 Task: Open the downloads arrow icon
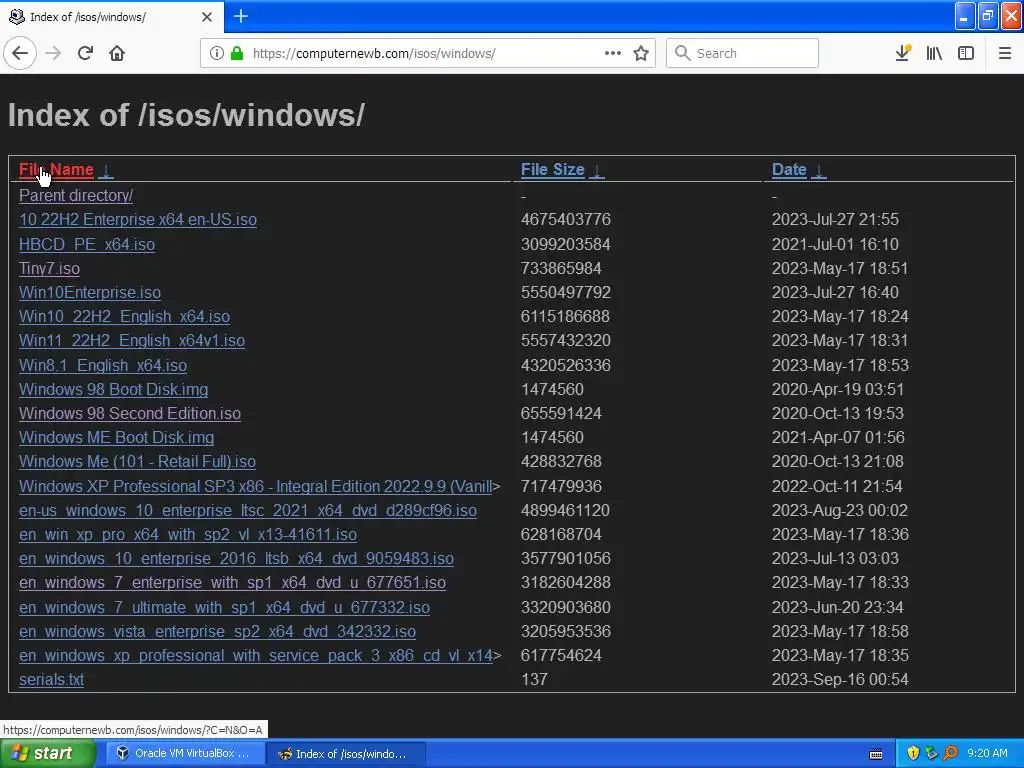pos(903,53)
